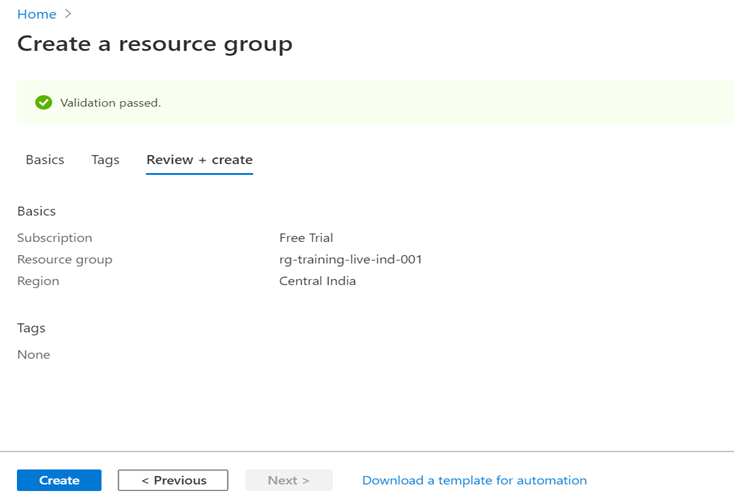
Task: Switch to the Basics tab
Action: (x=45, y=160)
